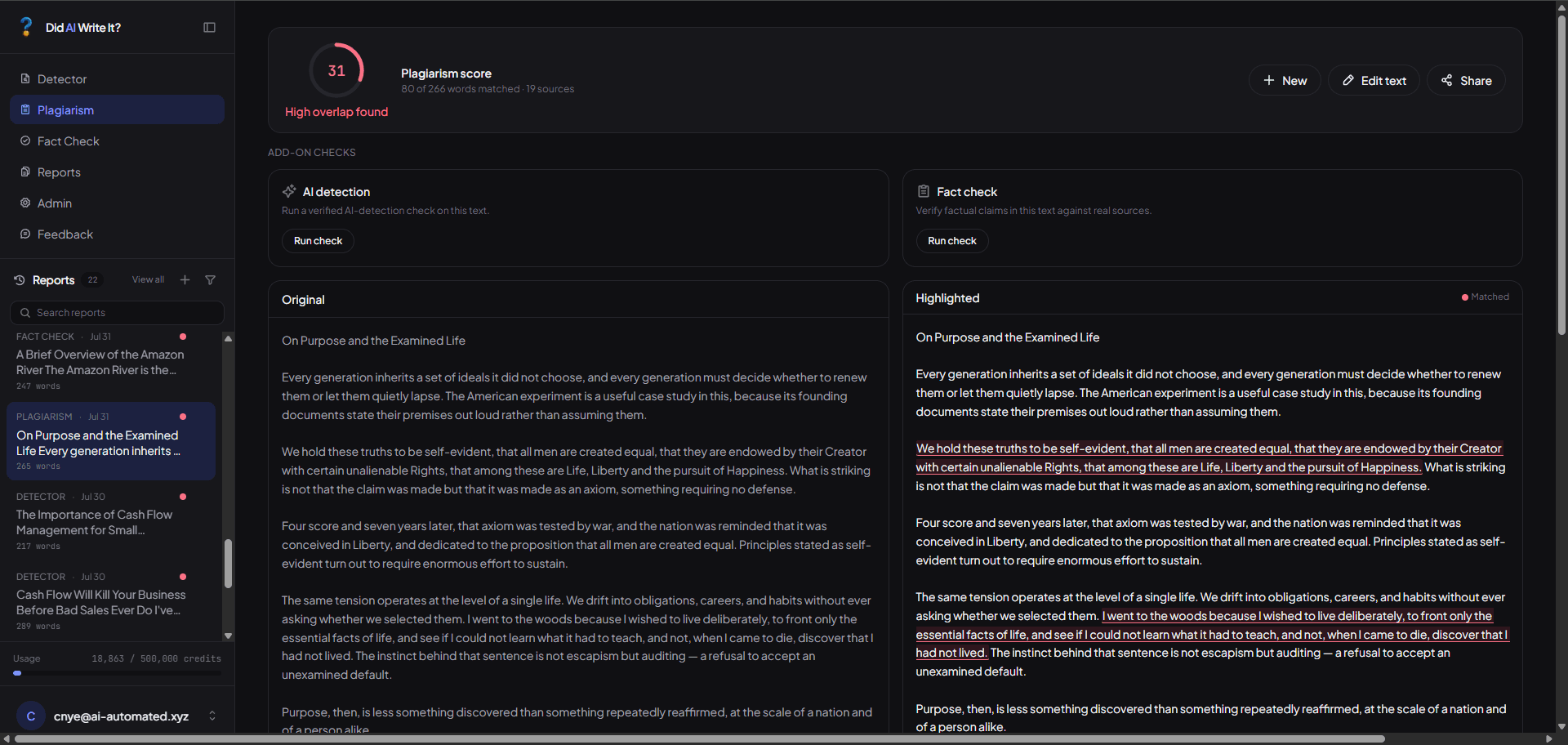The image size is (1568, 745).
Task: Click the AI detection sparkle icon
Action: (289, 191)
